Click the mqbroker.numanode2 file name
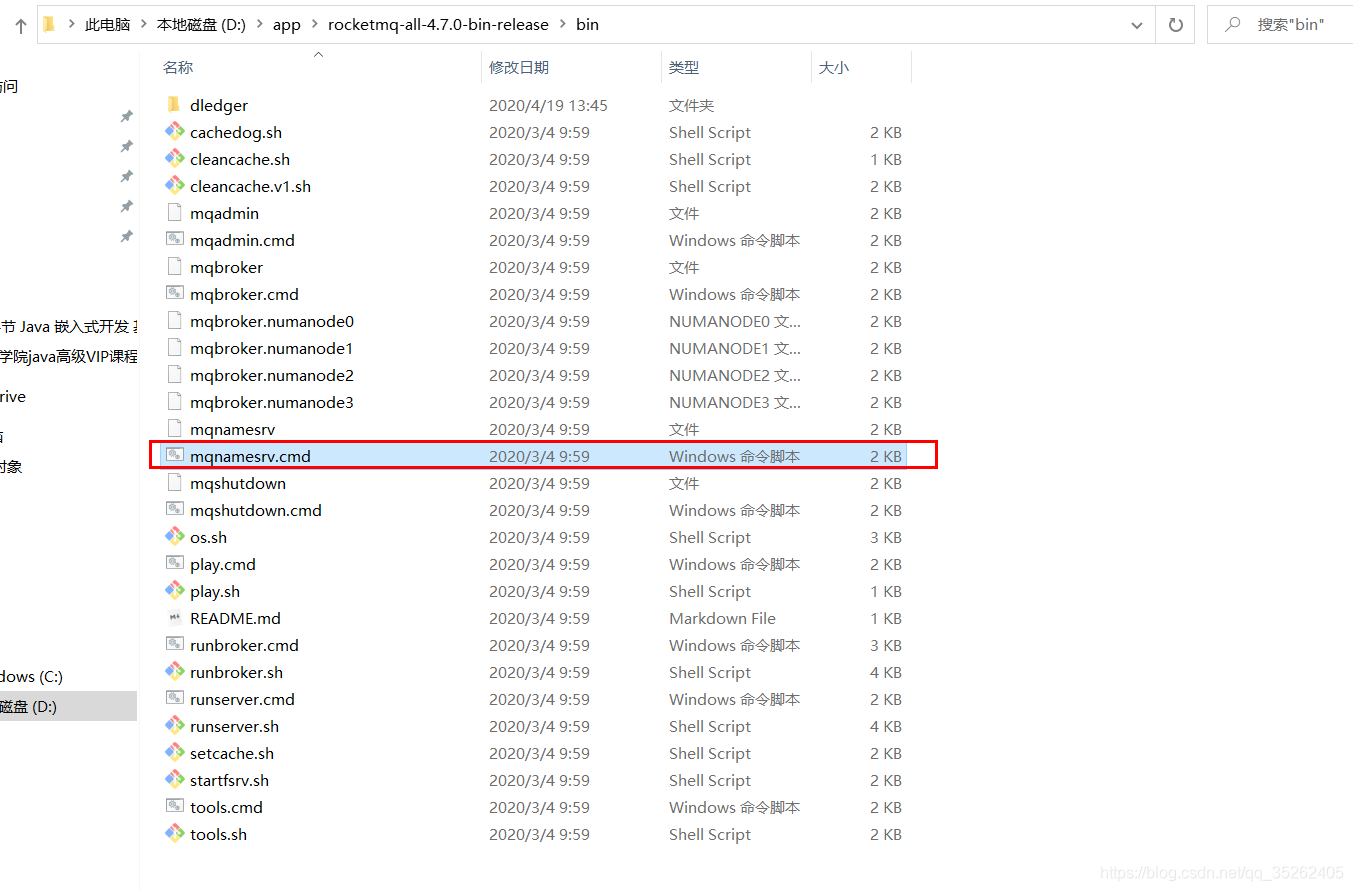The height and width of the screenshot is (891, 1353). pyautogui.click(x=272, y=375)
